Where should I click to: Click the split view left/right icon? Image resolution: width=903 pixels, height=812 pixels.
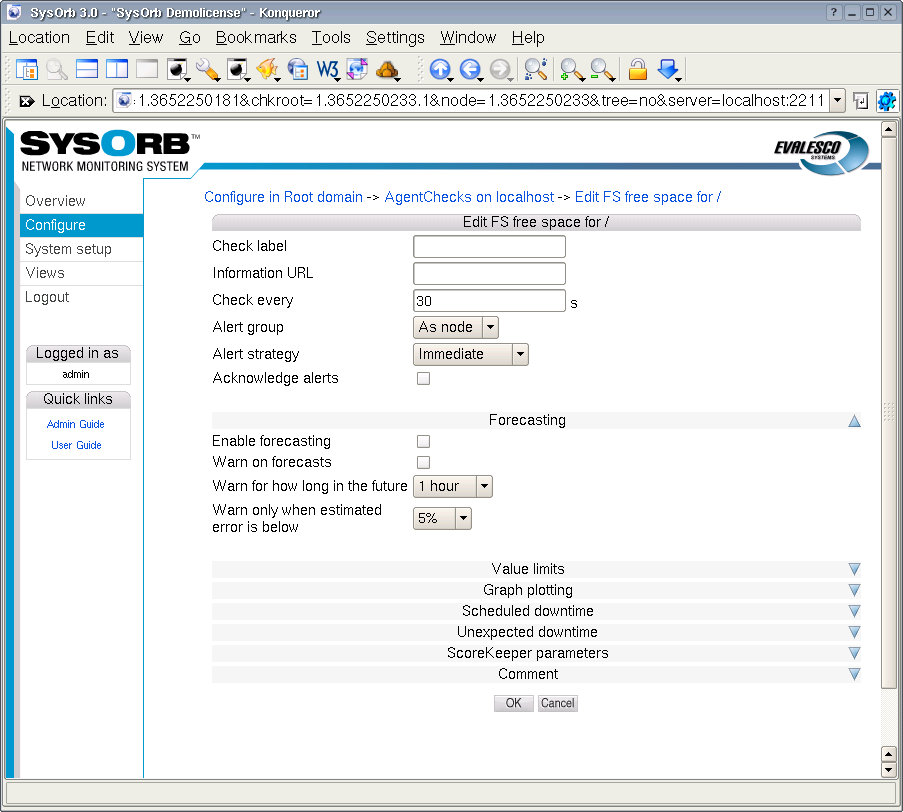[x=117, y=69]
